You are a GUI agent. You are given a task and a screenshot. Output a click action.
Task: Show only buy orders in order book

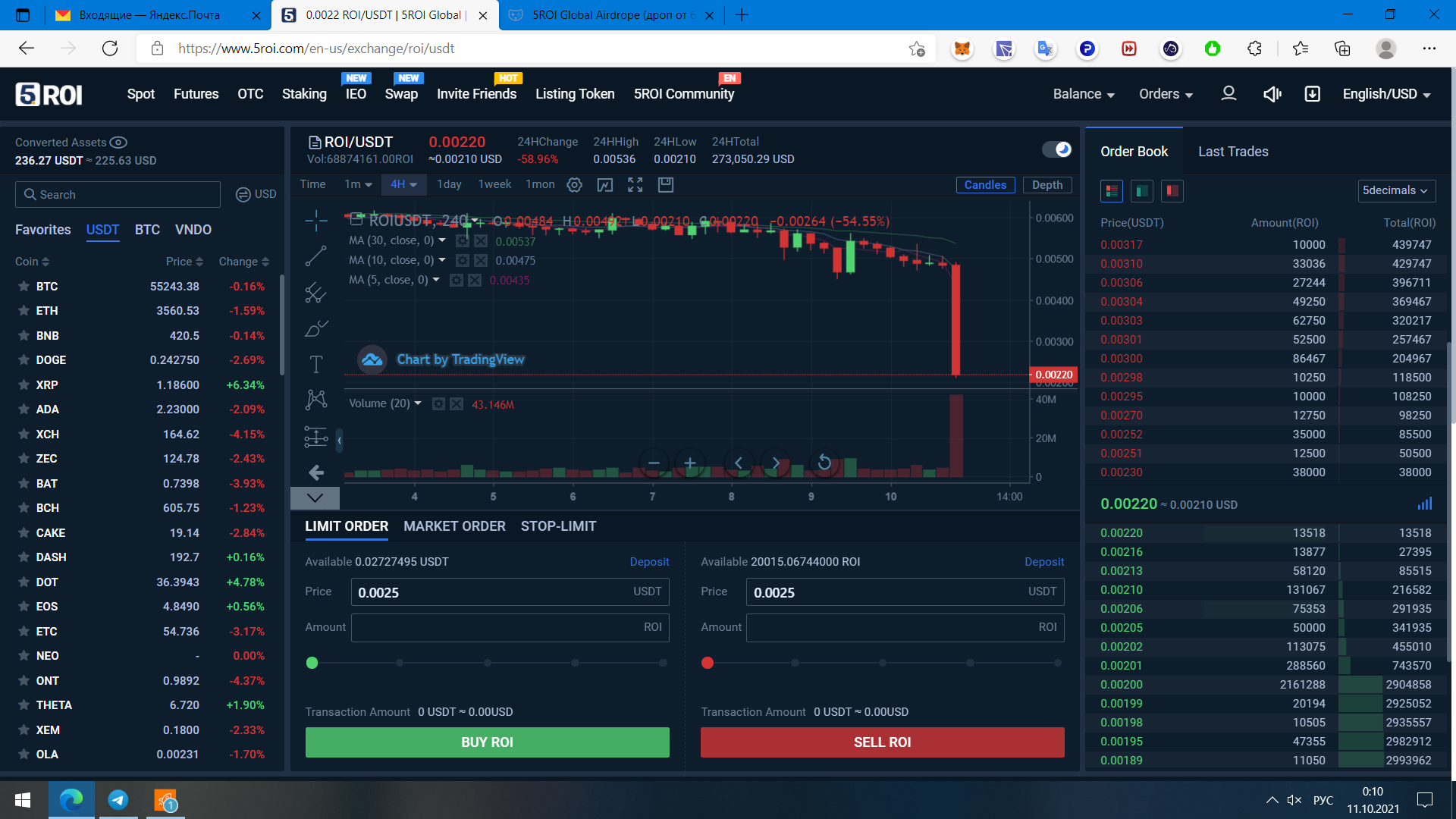click(1142, 191)
